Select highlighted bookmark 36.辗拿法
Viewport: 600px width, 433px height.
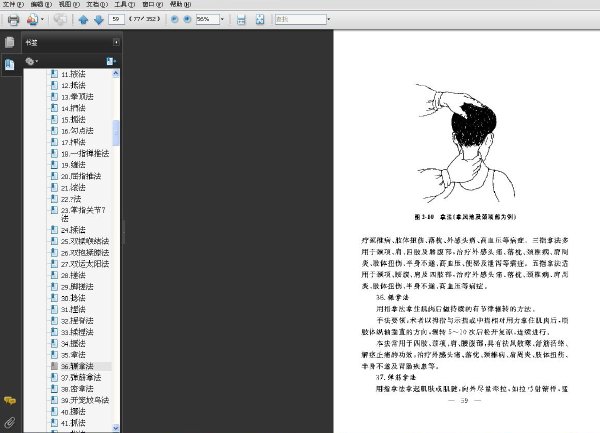tap(77, 366)
